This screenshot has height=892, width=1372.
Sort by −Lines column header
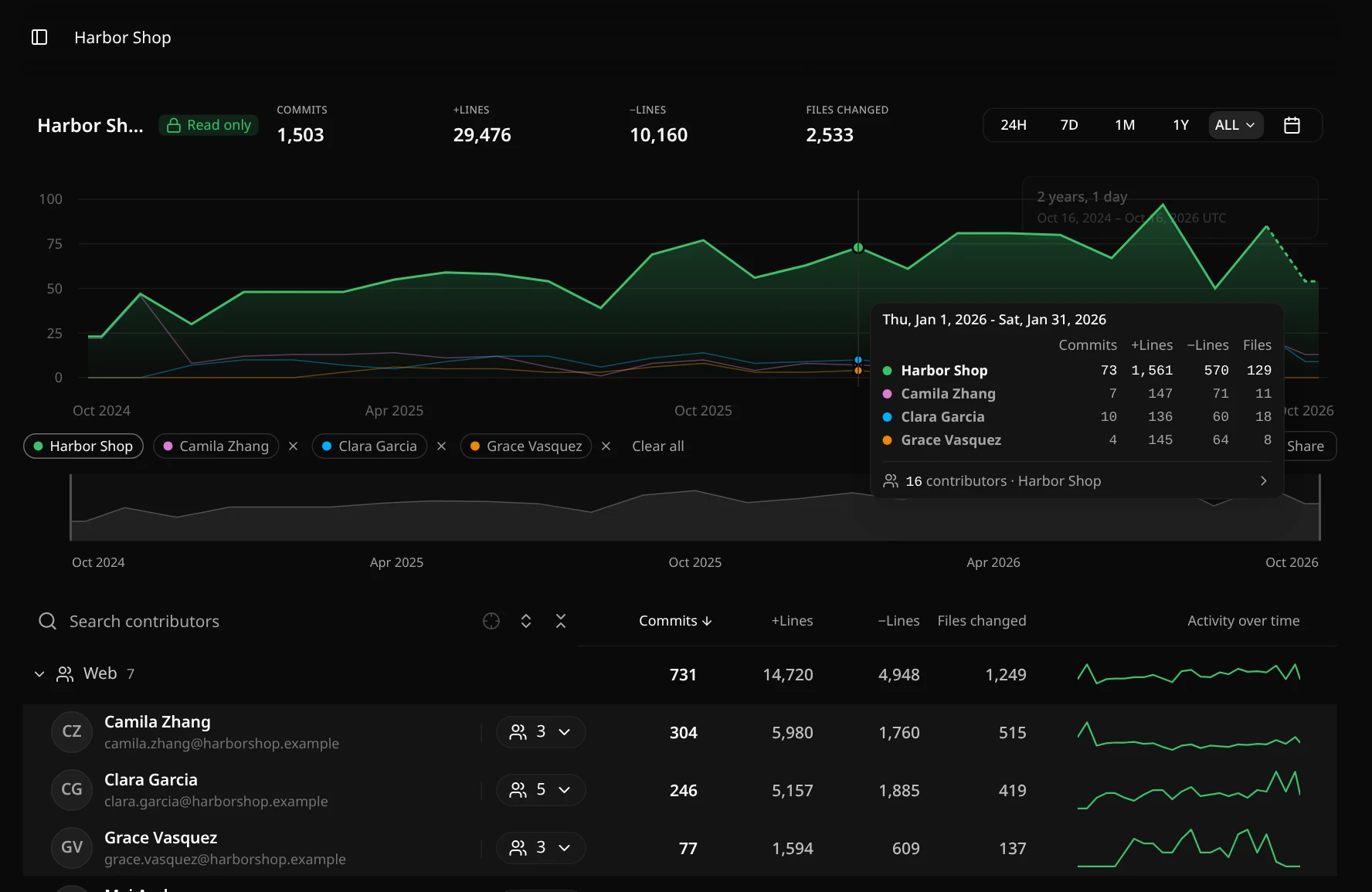898,621
